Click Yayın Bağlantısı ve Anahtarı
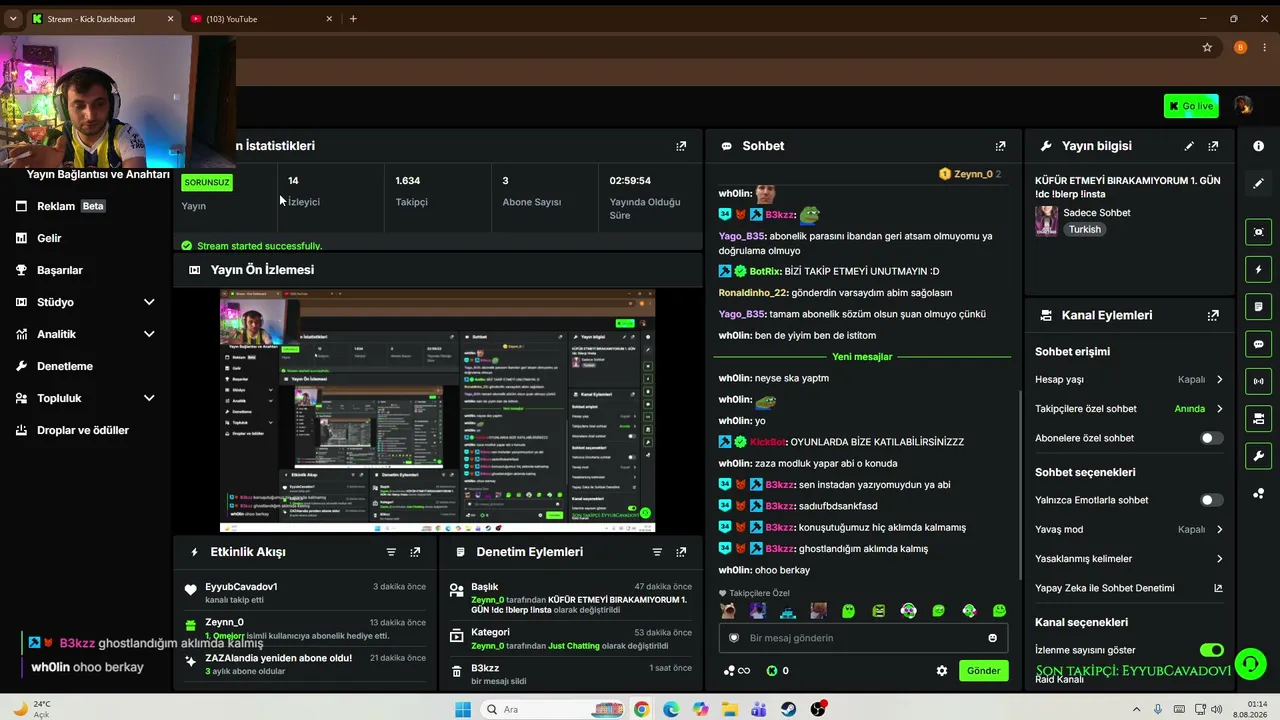This screenshot has width=1280, height=720. tap(98, 174)
